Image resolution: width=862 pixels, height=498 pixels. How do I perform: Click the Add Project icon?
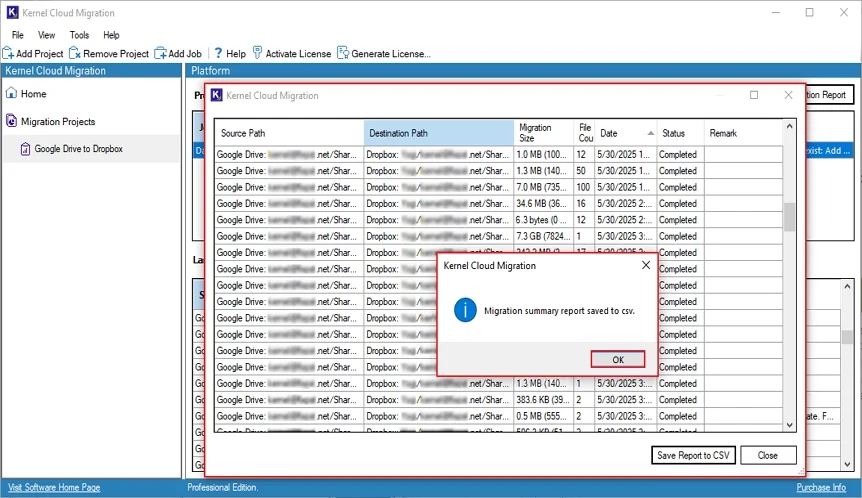(x=8, y=53)
